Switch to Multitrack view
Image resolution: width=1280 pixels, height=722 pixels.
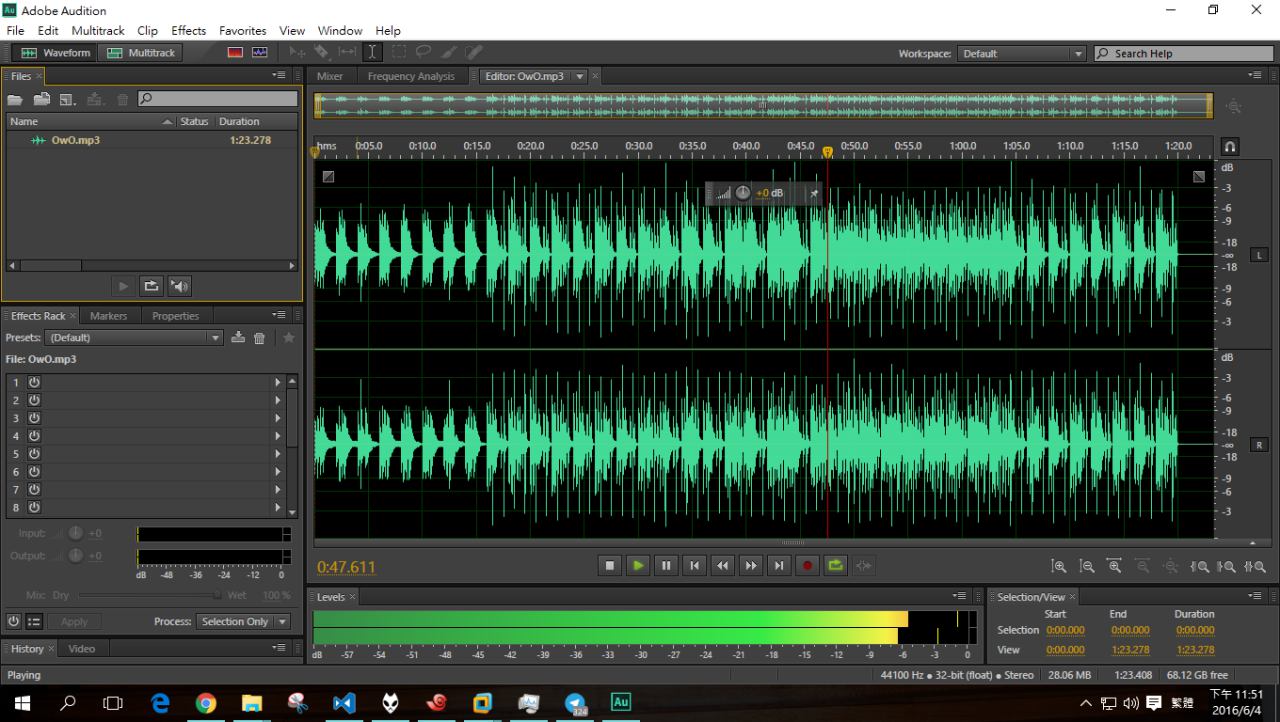pyautogui.click(x=140, y=52)
